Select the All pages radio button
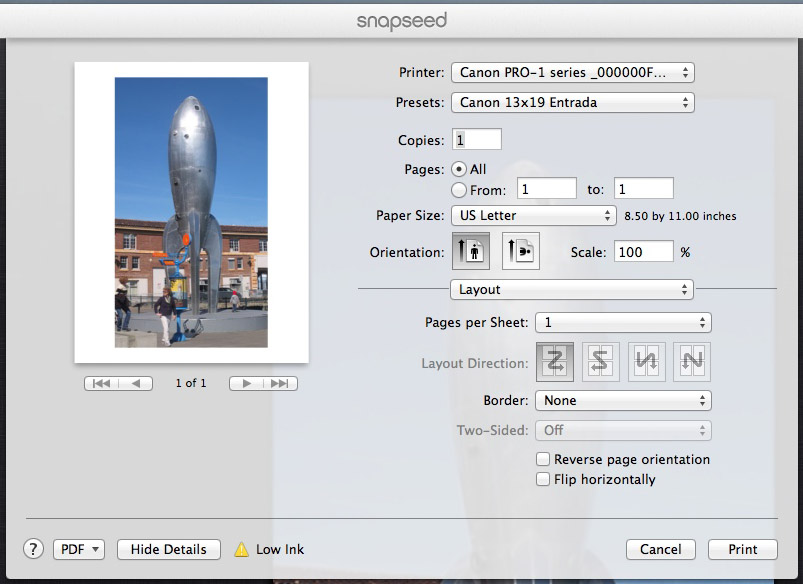This screenshot has width=803, height=584. 459,169
